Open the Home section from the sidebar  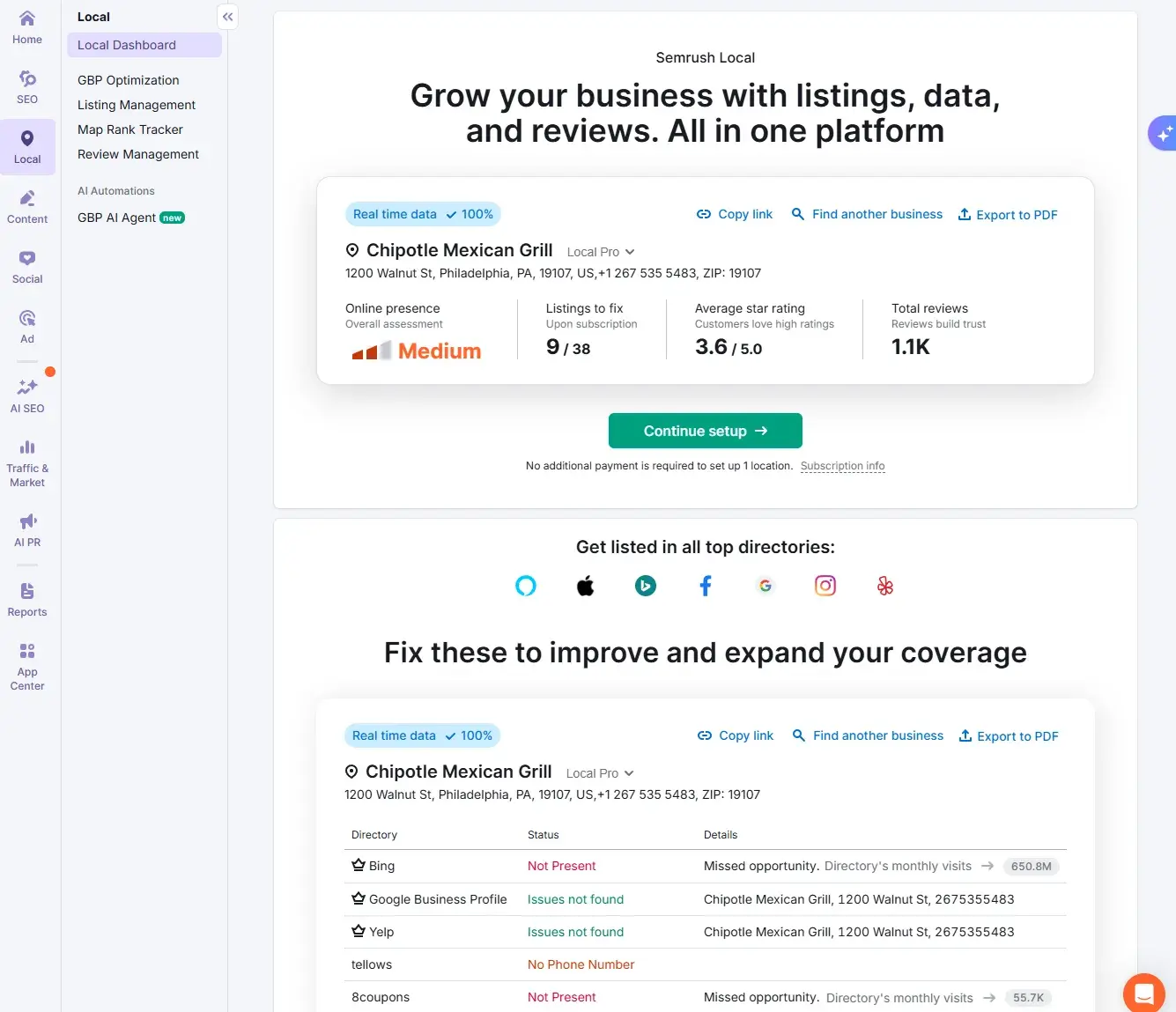26,28
